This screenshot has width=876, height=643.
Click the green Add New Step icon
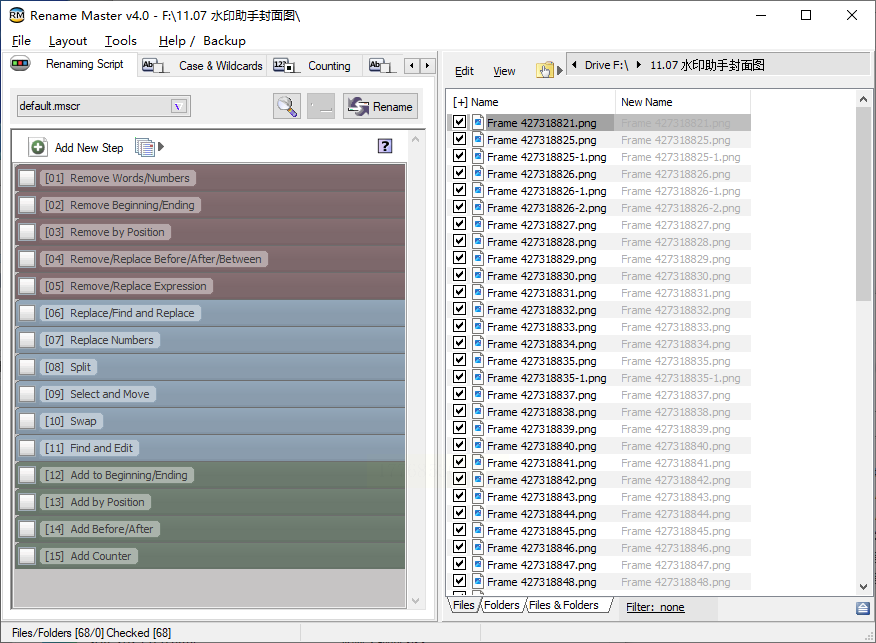click(38, 147)
